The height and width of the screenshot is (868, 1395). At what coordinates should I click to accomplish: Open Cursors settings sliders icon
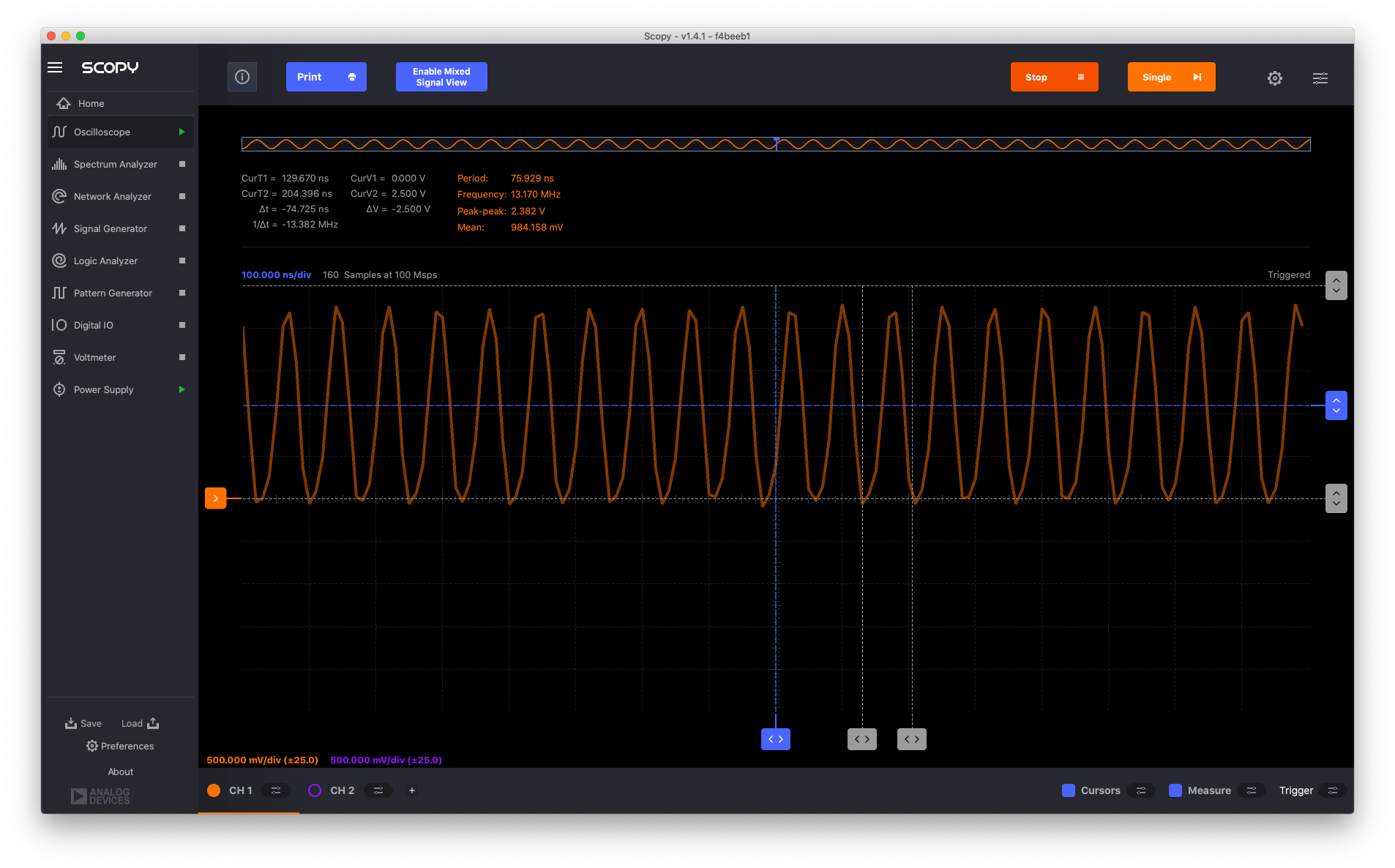pos(1141,790)
